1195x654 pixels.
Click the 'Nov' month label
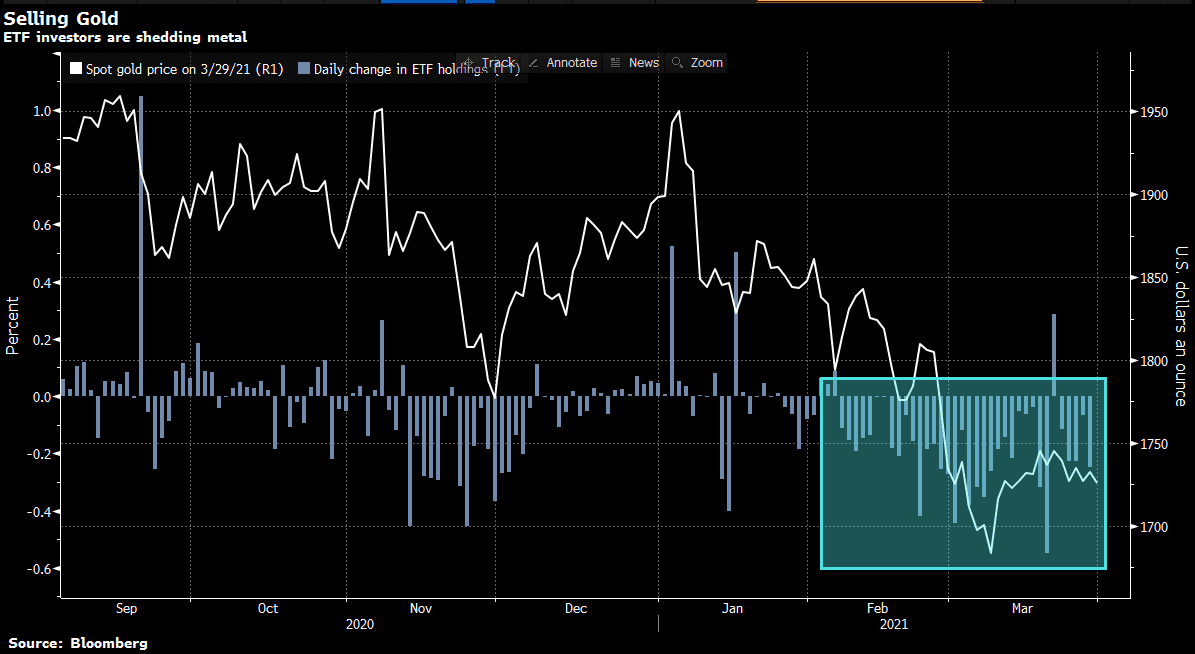click(x=421, y=608)
